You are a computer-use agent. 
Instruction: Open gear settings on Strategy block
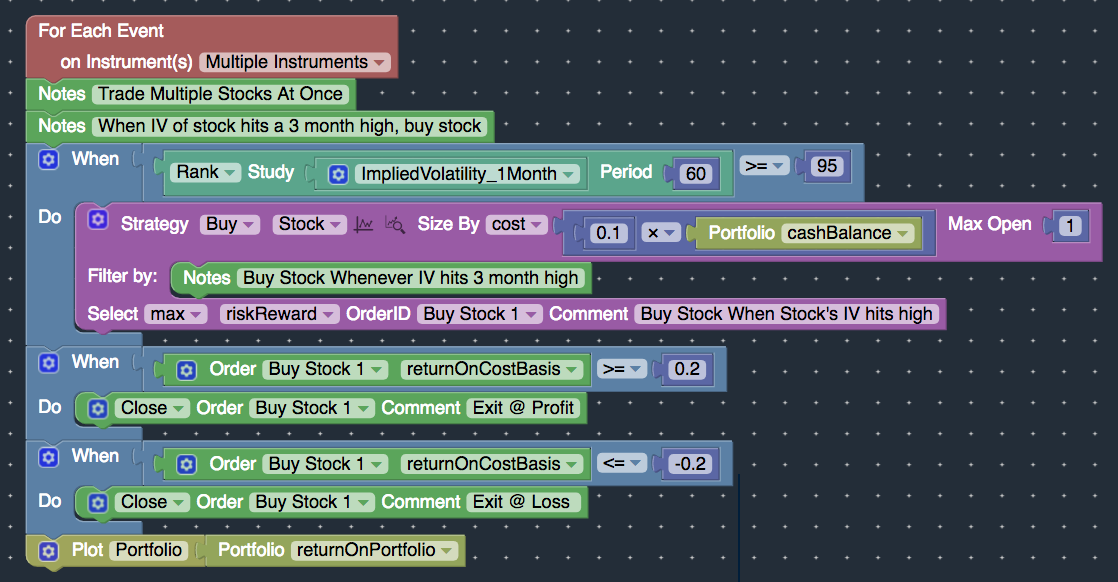click(98, 220)
